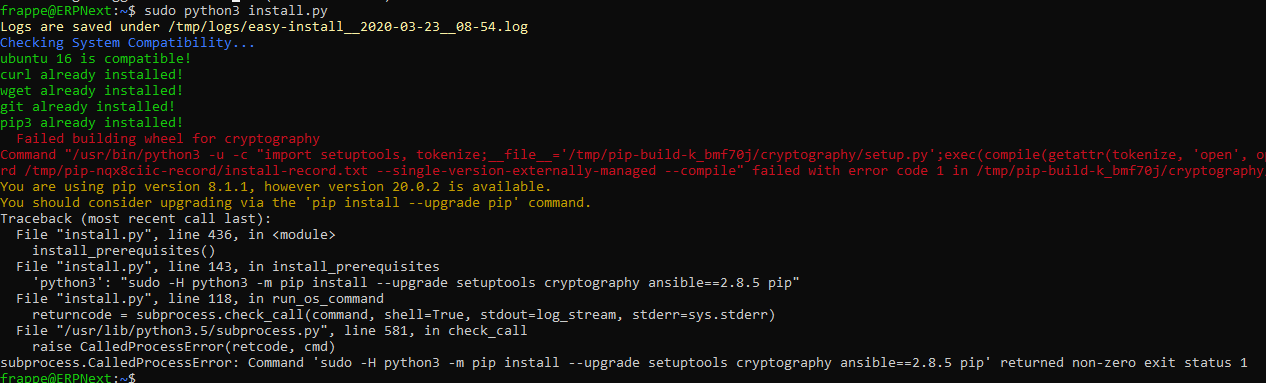1266x383 pixels.
Task: Click the 'Traceback (most recent call last):' line
Action: pyautogui.click(x=135, y=218)
